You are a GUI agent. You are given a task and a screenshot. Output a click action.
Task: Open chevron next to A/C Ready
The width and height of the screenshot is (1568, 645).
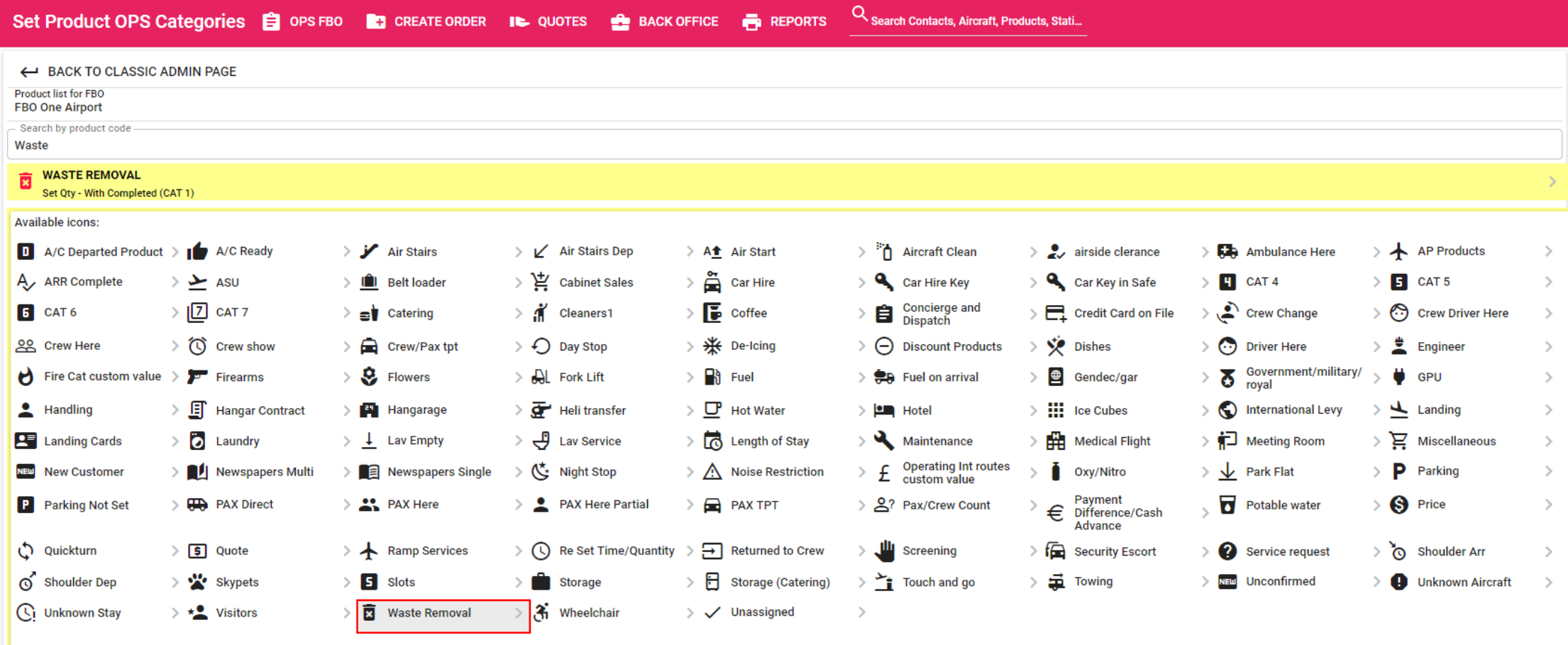(x=346, y=251)
